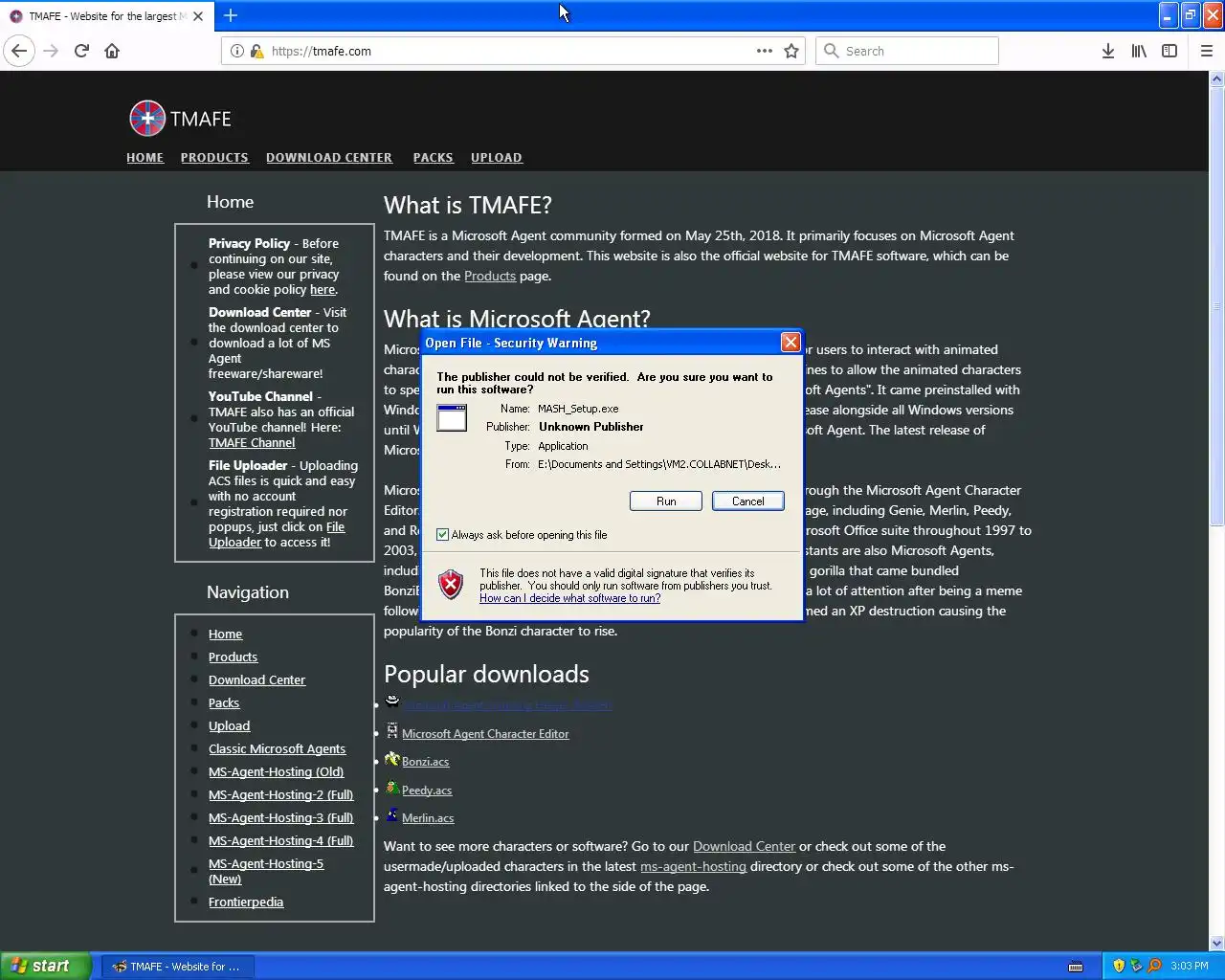This screenshot has height=980, width=1225.
Task: Open the Windows start button
Action: (x=46, y=966)
